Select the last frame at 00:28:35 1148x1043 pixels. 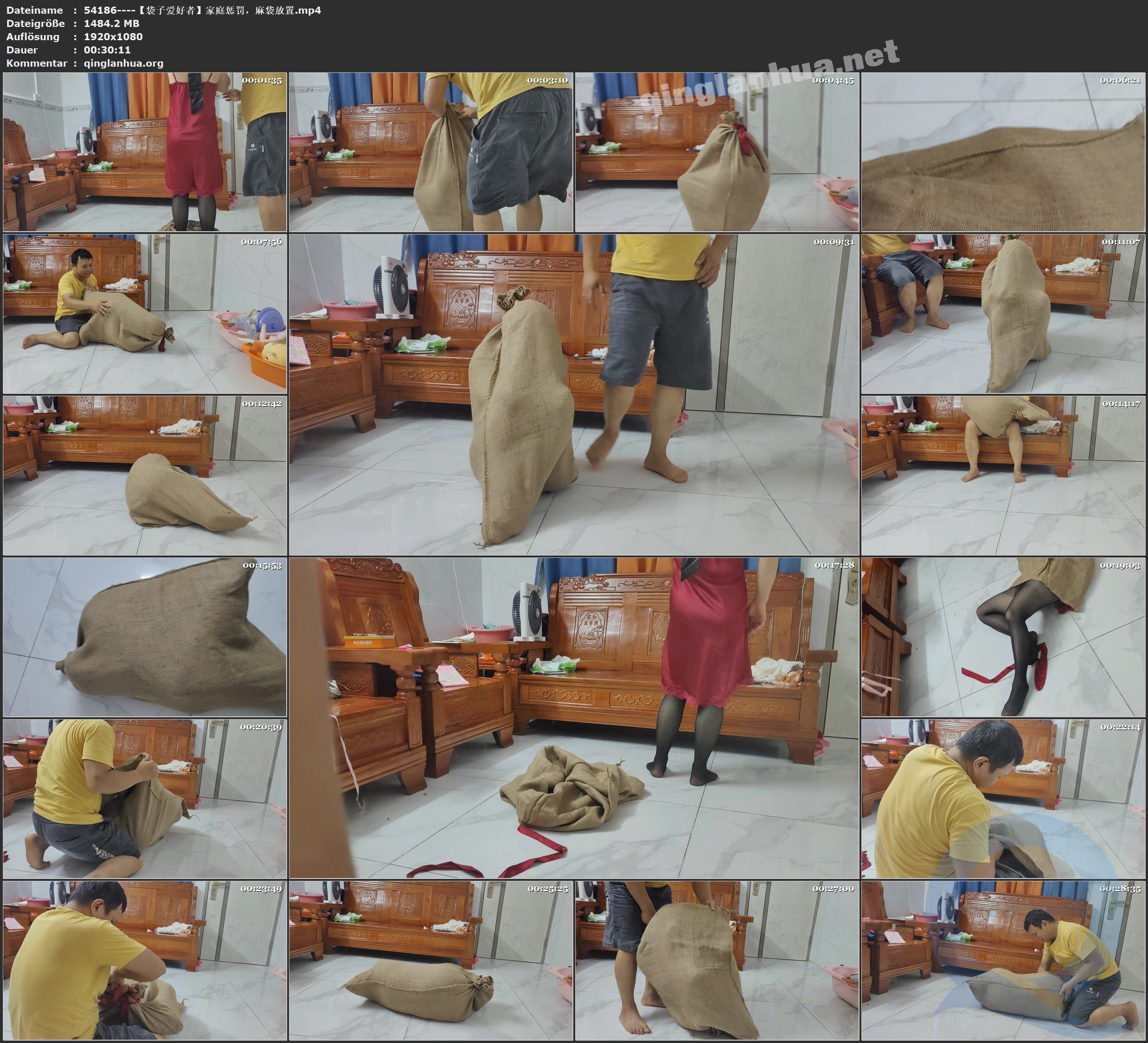tap(1003, 960)
